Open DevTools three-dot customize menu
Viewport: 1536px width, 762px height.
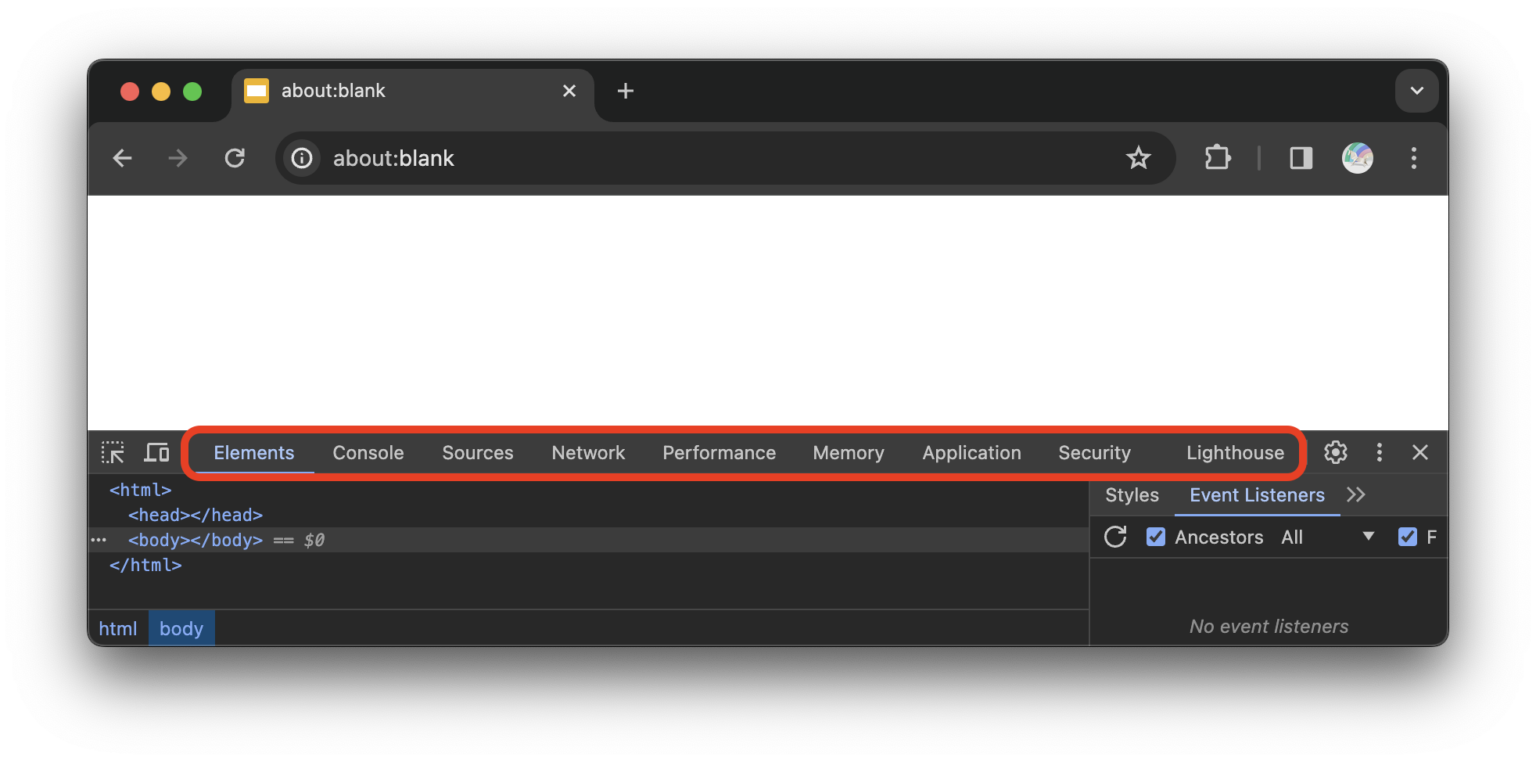(1379, 452)
